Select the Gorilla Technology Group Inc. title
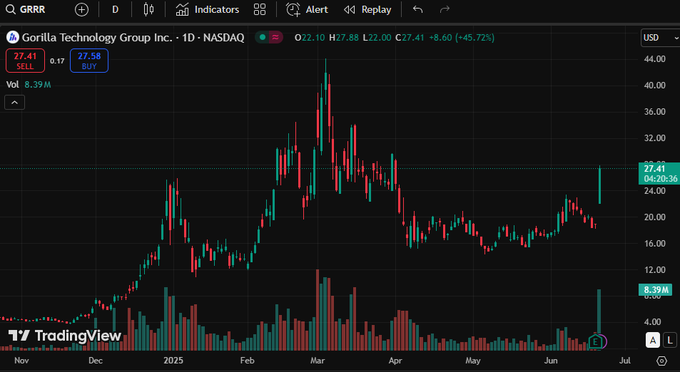This screenshot has height=372, width=680. coord(133,38)
